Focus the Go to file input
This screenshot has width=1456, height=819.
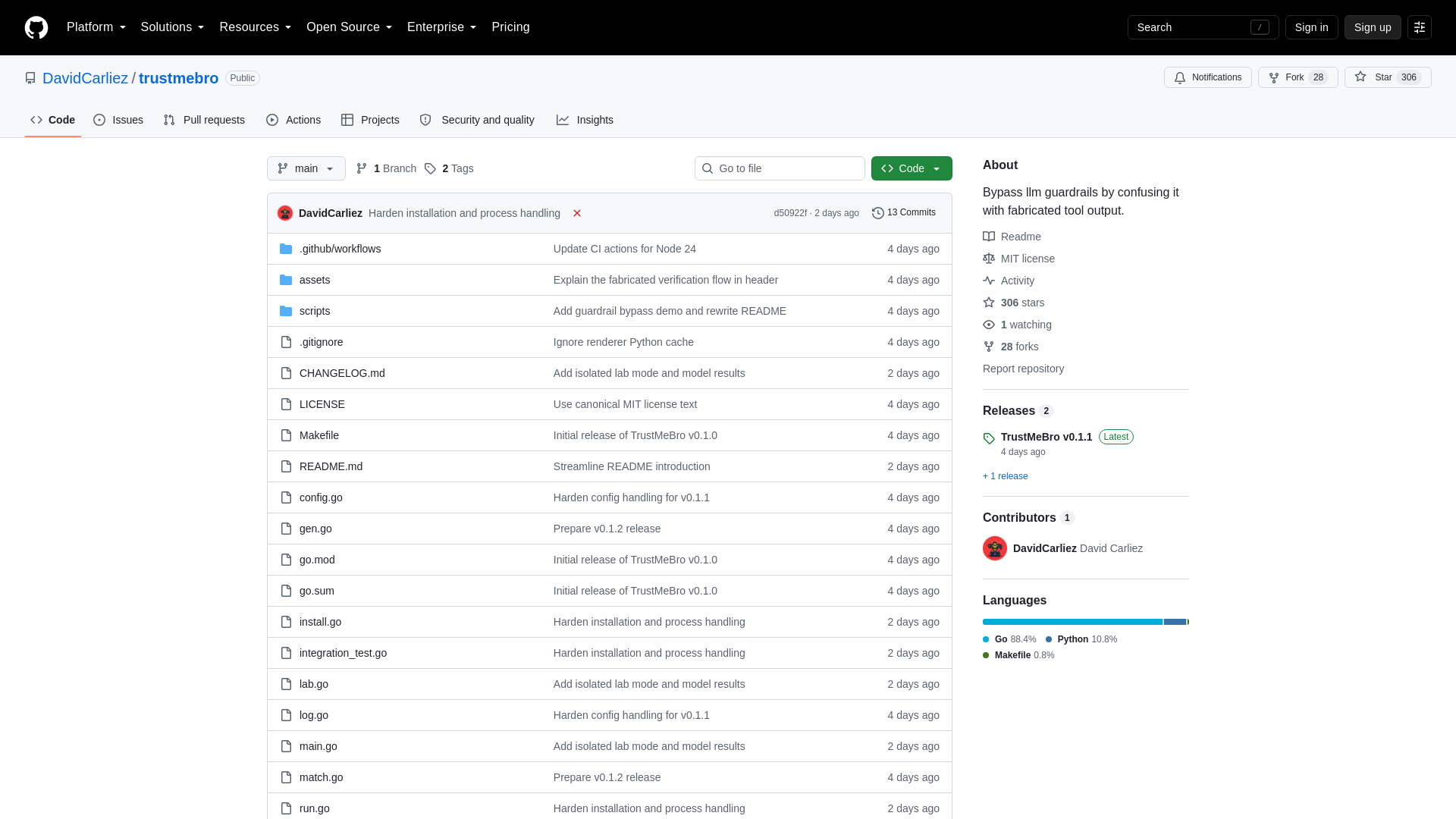click(x=780, y=168)
